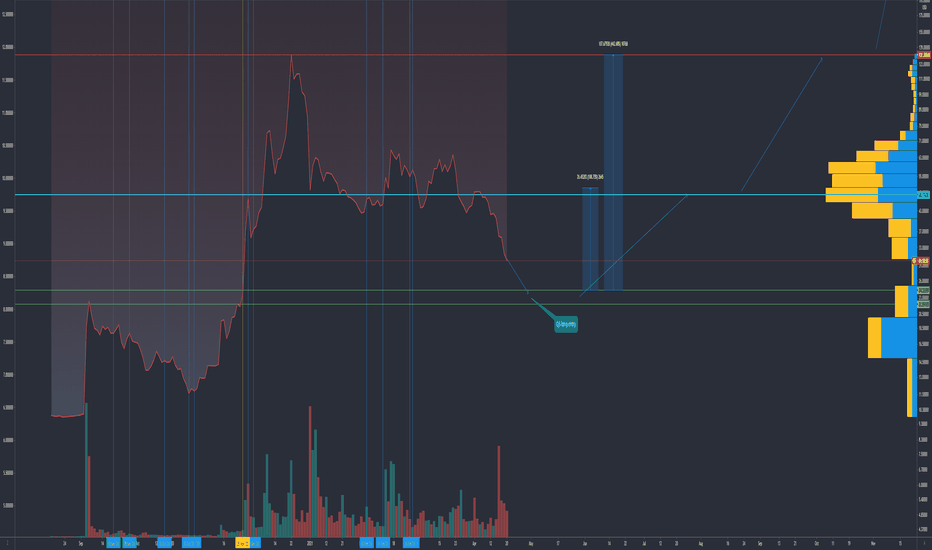
Task: Select the short projected line below the price end
Action: [x=517, y=276]
